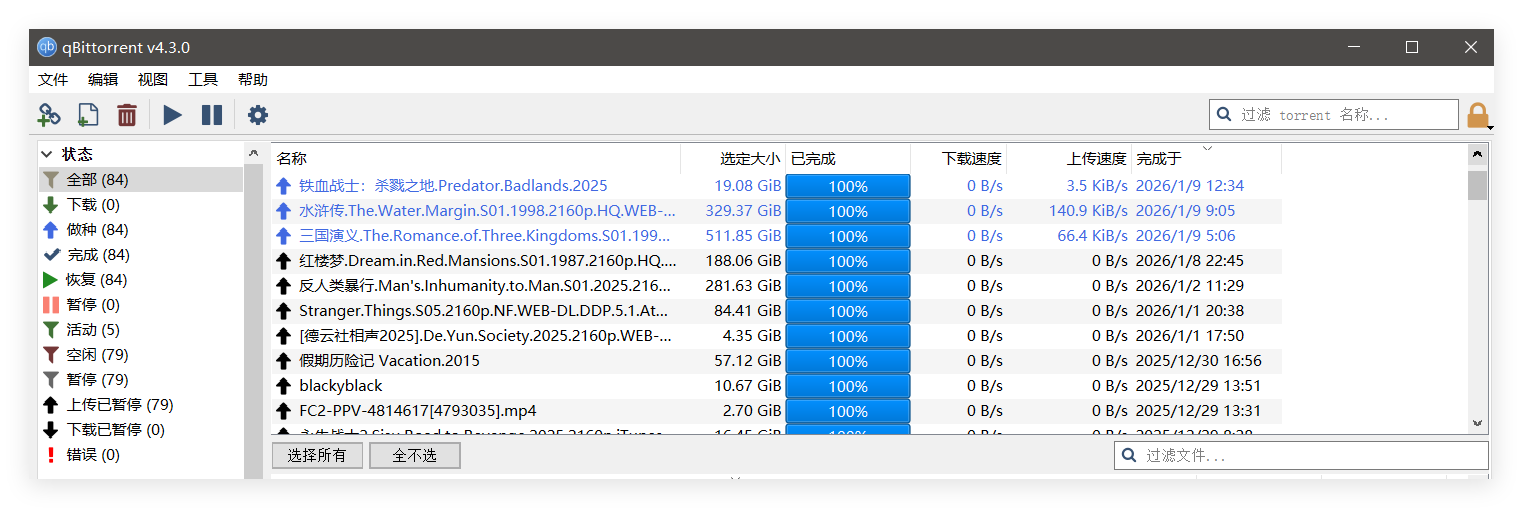Select the 上传已暂停 (79) filter
Viewport: 1523px width, 508px height.
coord(141,405)
